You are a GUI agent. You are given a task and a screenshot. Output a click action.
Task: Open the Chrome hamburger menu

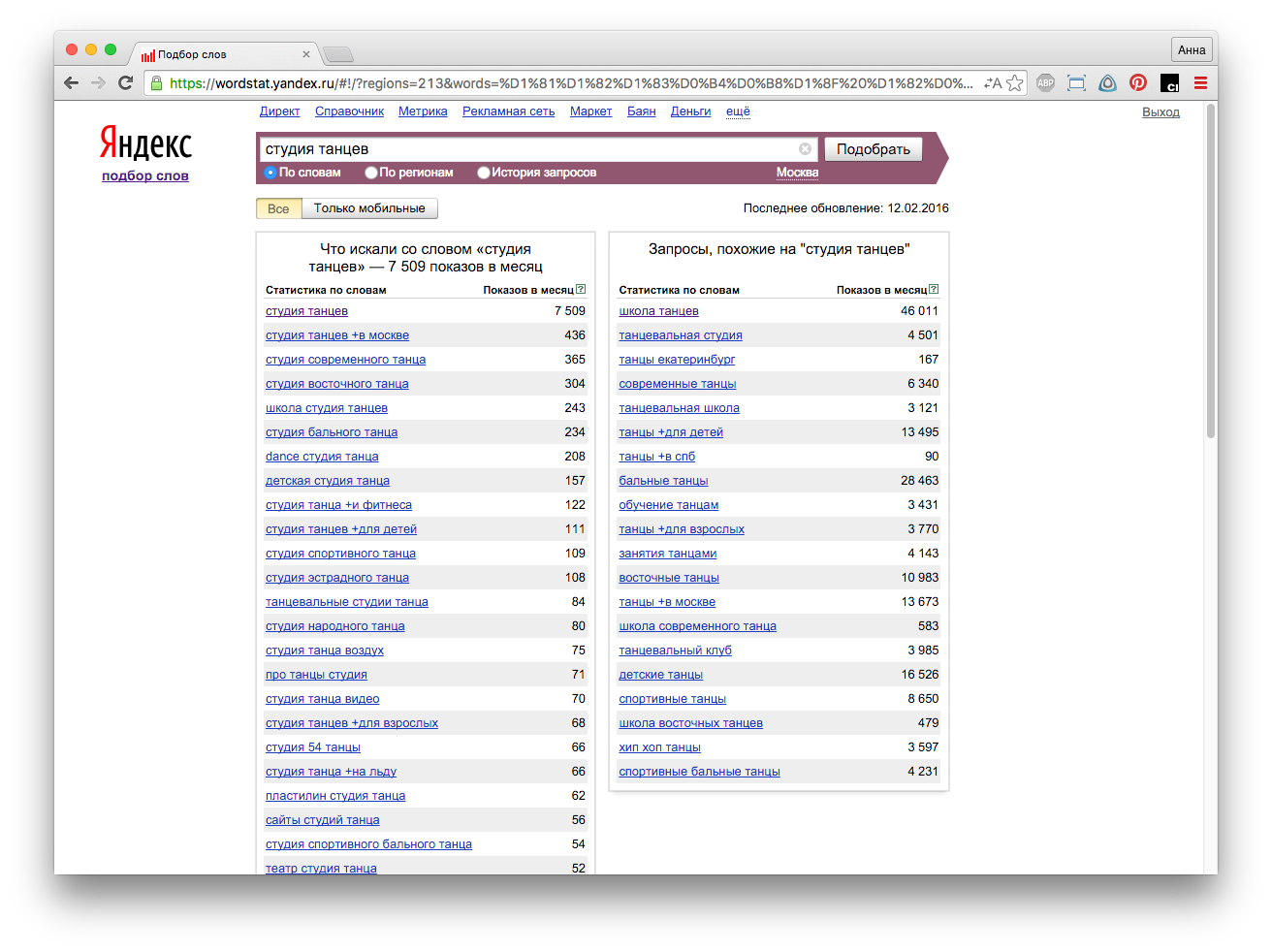[x=1200, y=83]
